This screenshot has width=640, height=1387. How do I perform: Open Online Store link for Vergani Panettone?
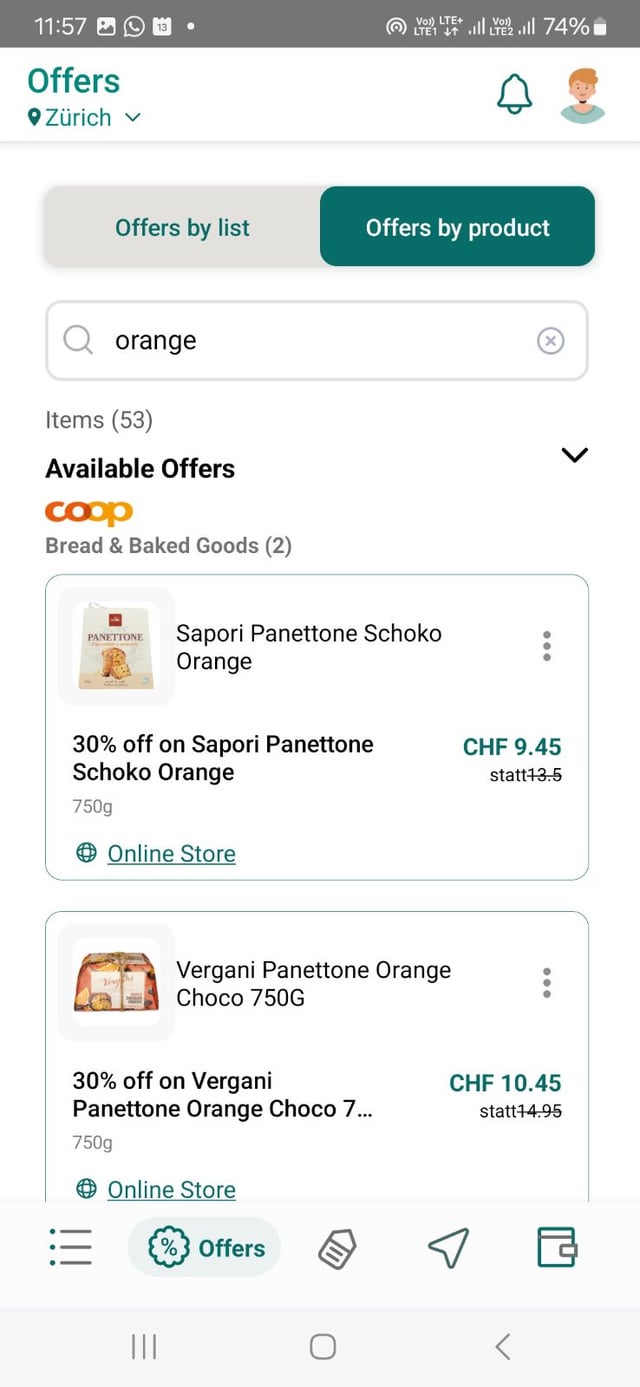point(171,1189)
